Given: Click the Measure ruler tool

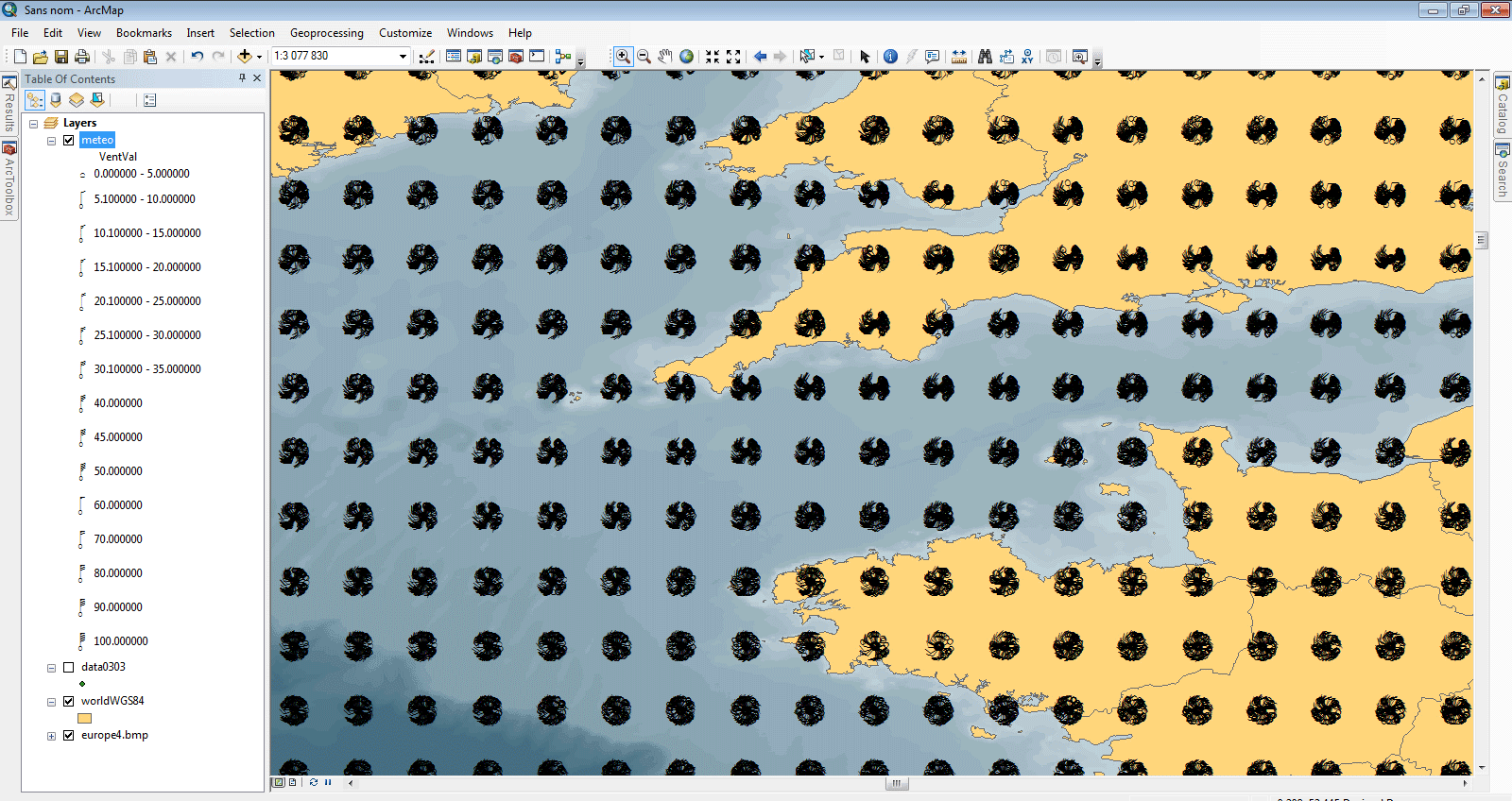Looking at the screenshot, I should [x=959, y=57].
